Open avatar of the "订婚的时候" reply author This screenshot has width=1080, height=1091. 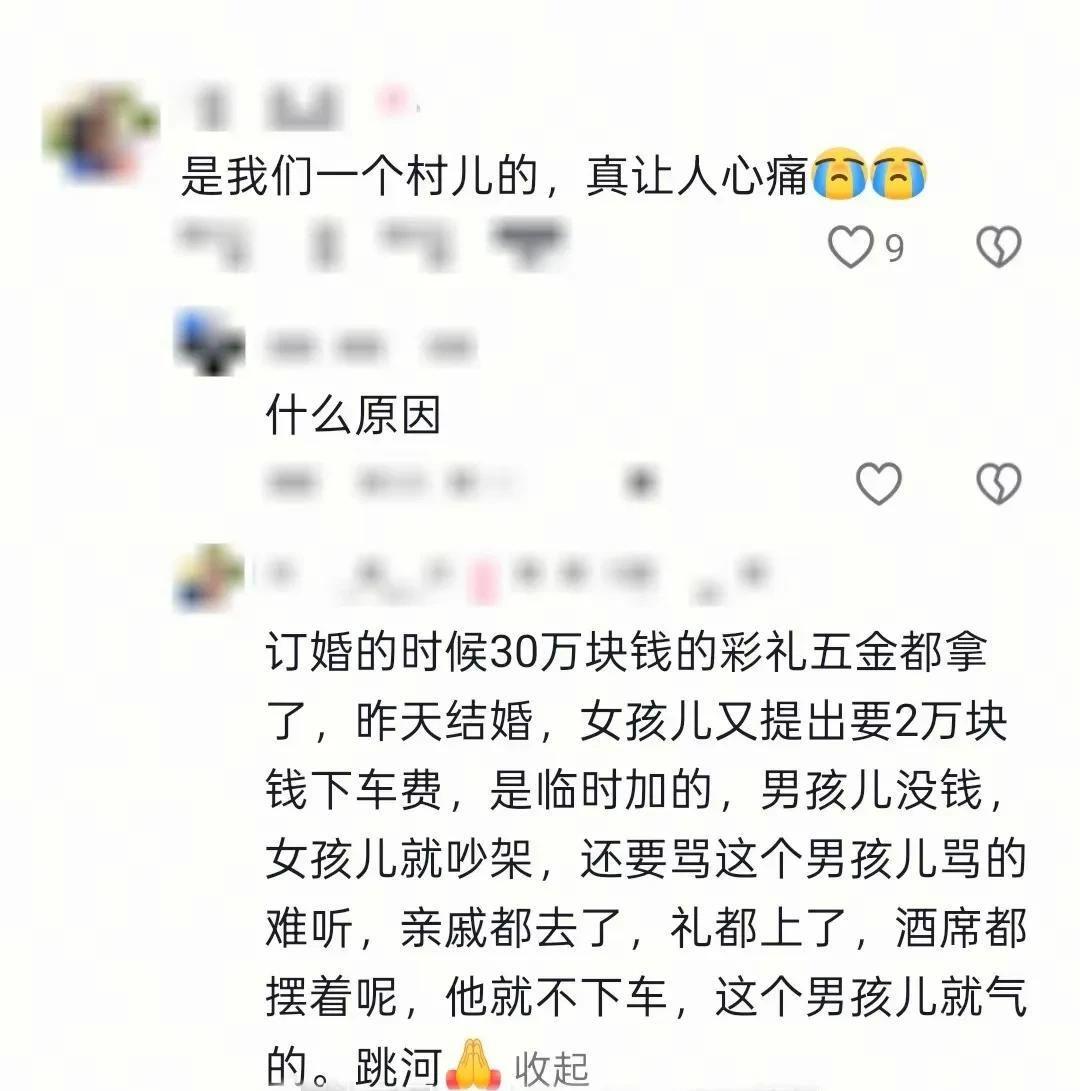pyautogui.click(x=209, y=578)
